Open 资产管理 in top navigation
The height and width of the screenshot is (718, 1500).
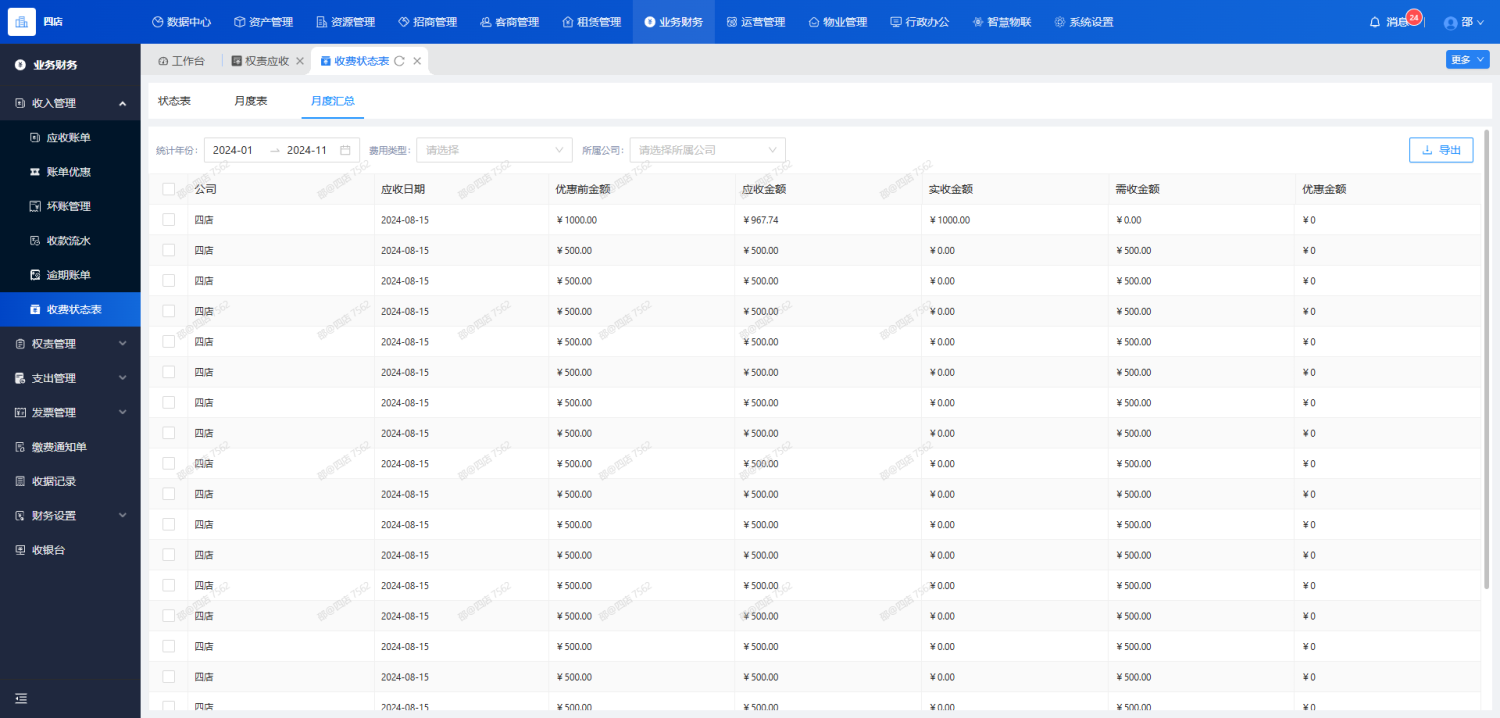[263, 22]
